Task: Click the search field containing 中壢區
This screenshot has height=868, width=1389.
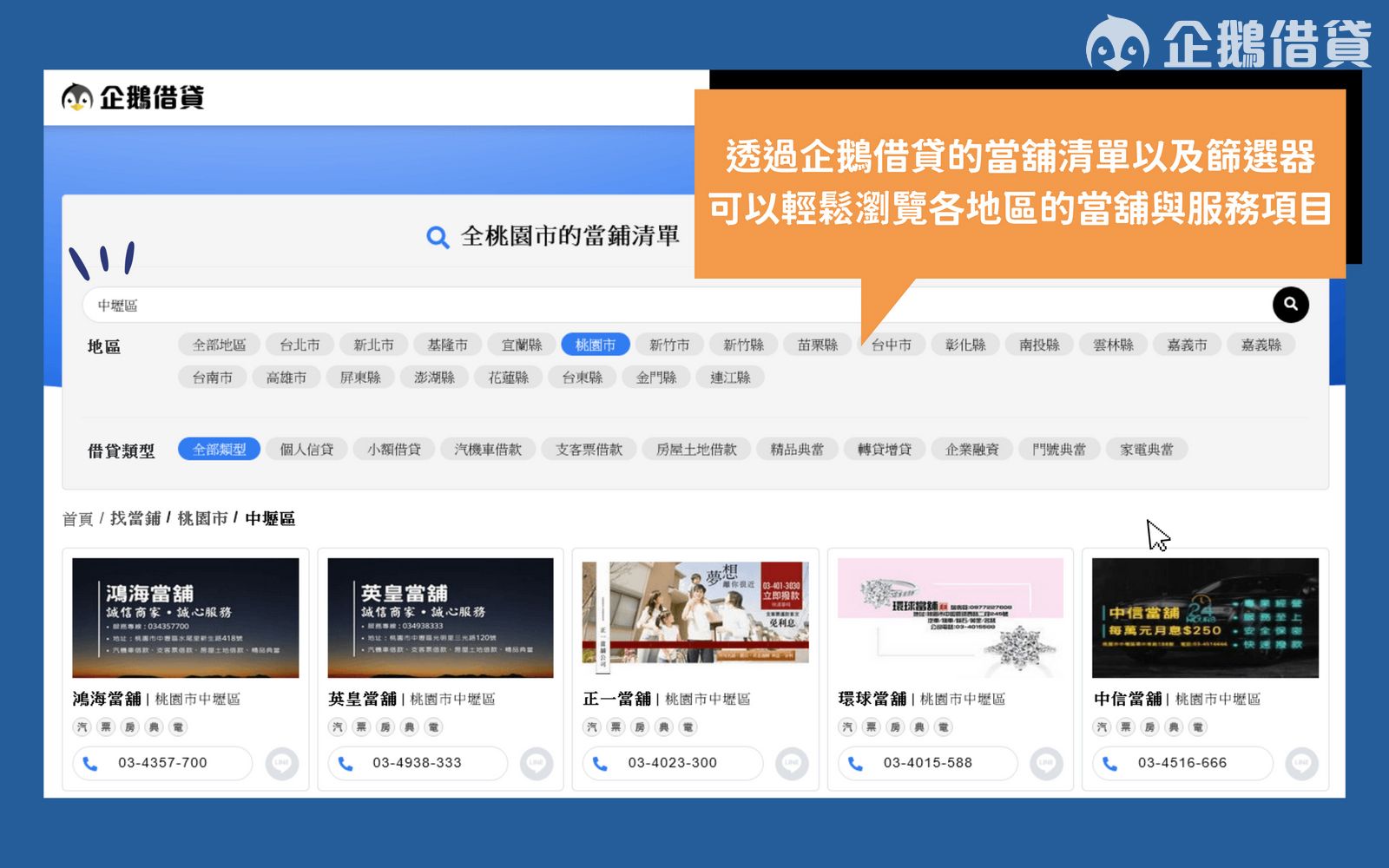Action: point(677,305)
